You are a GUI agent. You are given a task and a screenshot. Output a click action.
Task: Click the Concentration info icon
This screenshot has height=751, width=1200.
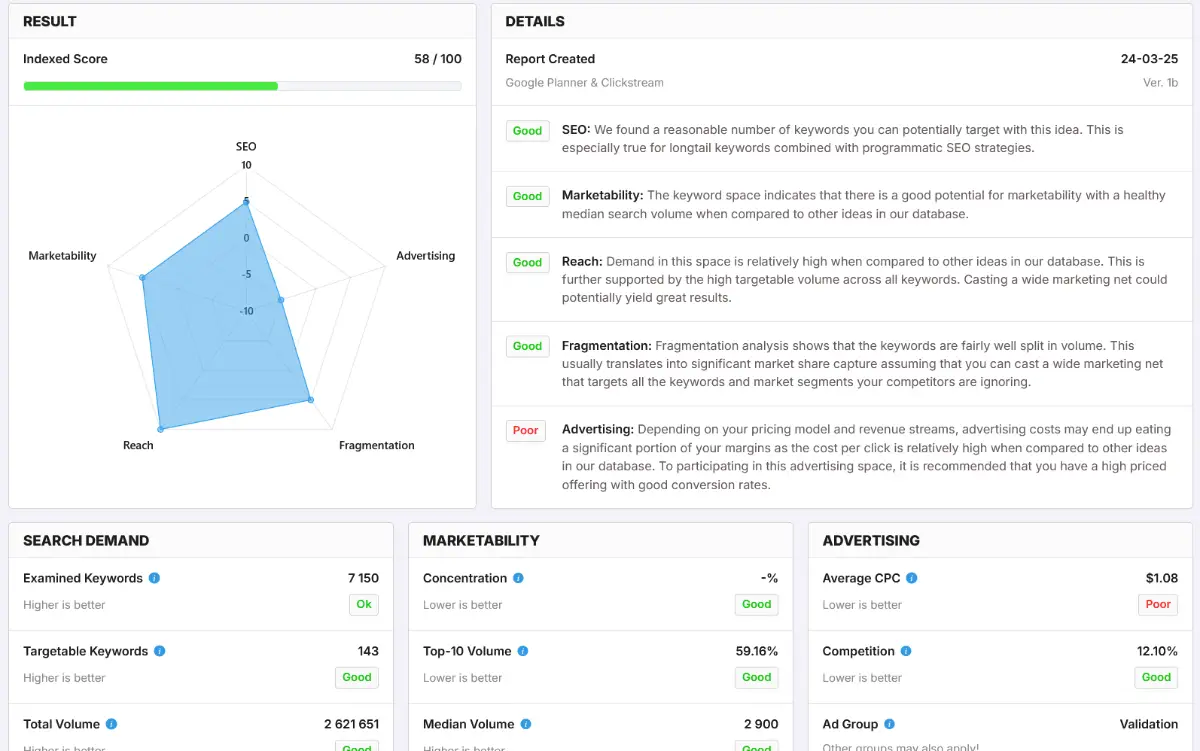[x=518, y=578]
